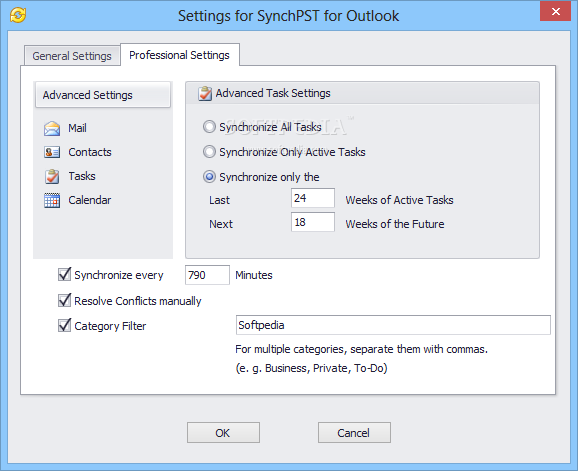Image resolution: width=578 pixels, height=471 pixels.
Task: Disable the Category Filter checkbox
Action: point(65,325)
